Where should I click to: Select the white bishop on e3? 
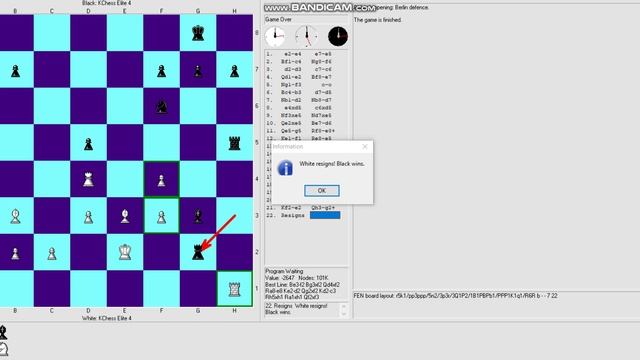pyautogui.click(x=125, y=216)
